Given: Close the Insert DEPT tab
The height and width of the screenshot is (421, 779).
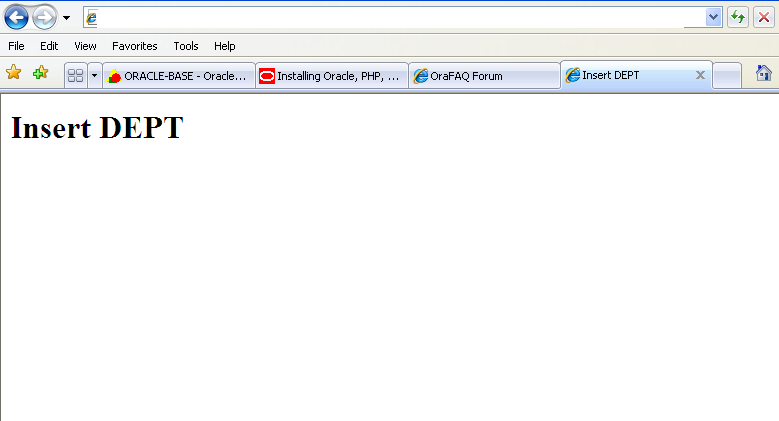Looking at the screenshot, I should tap(700, 75).
